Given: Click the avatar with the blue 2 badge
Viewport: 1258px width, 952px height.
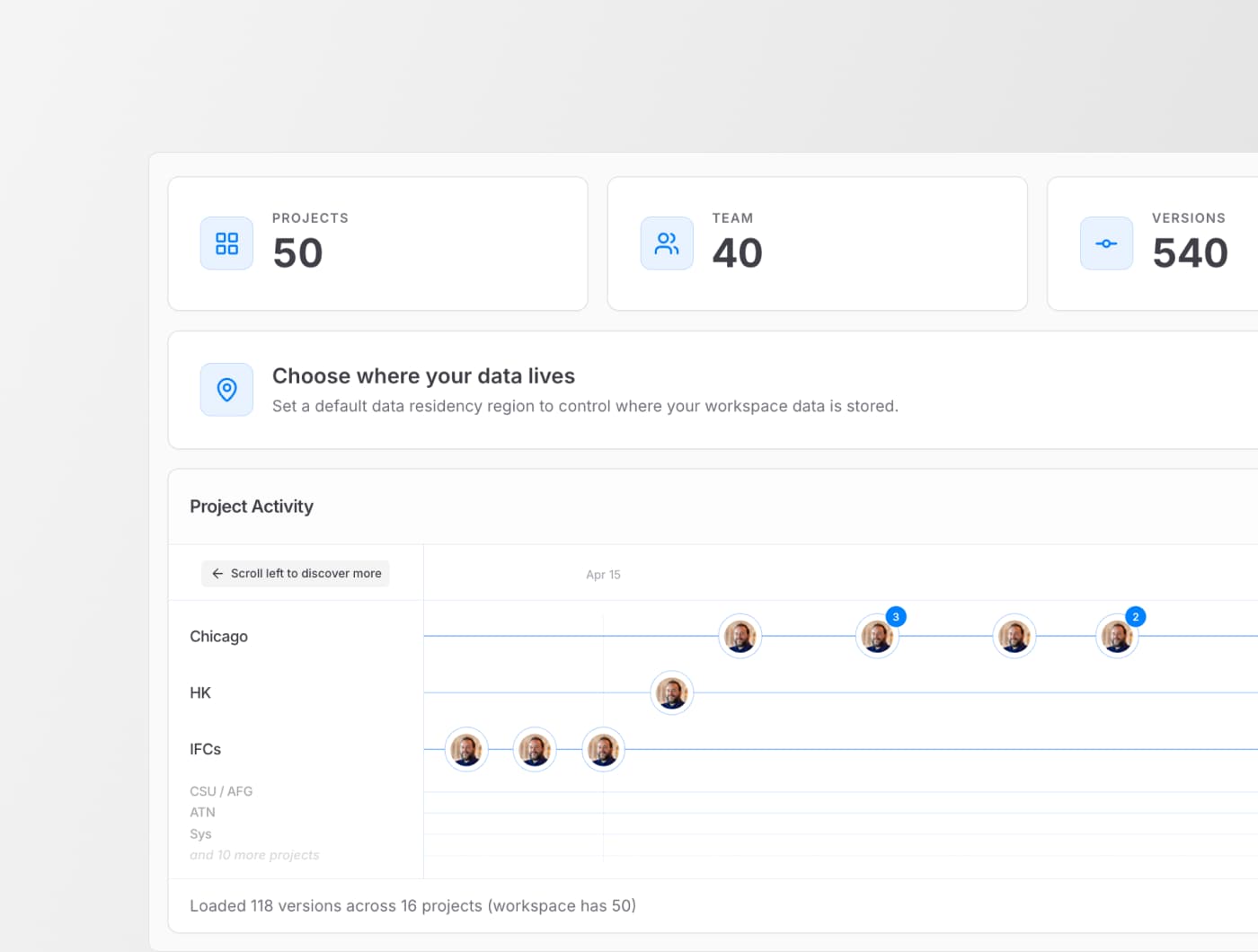Looking at the screenshot, I should tap(1117, 636).
